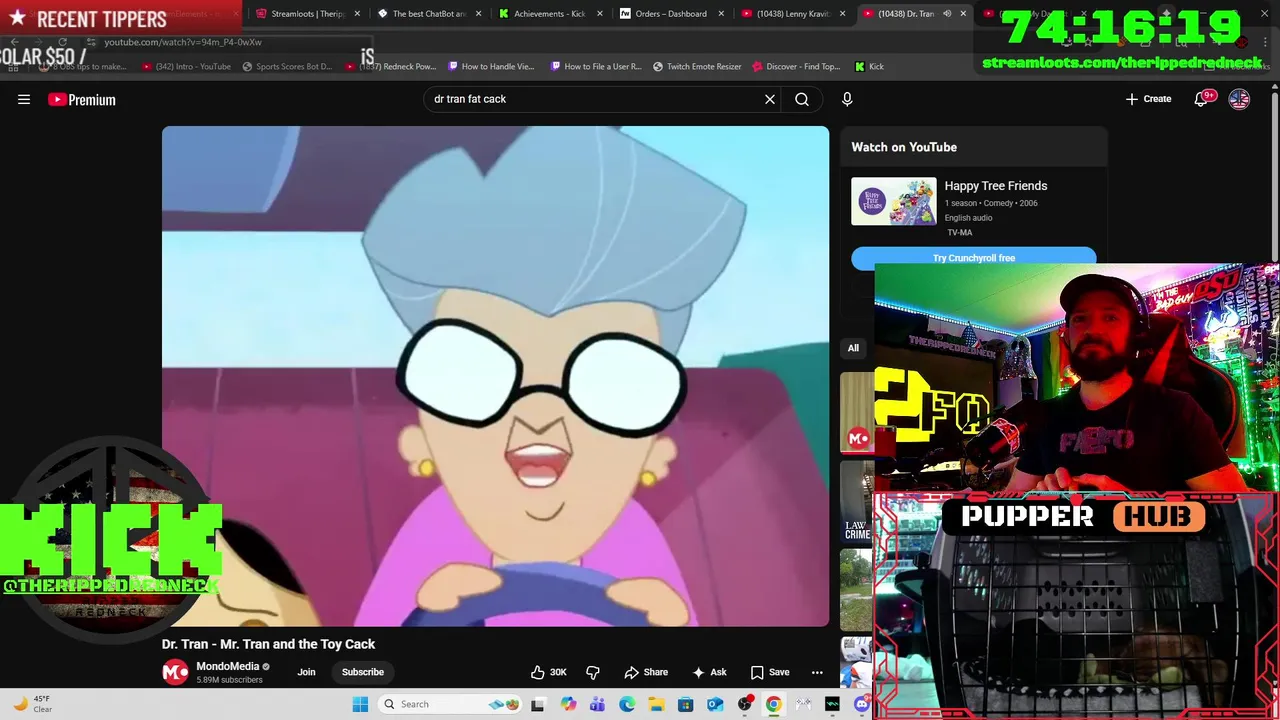Close the Orders – Dashboard tab
The height and width of the screenshot is (720, 1280).
(x=720, y=14)
